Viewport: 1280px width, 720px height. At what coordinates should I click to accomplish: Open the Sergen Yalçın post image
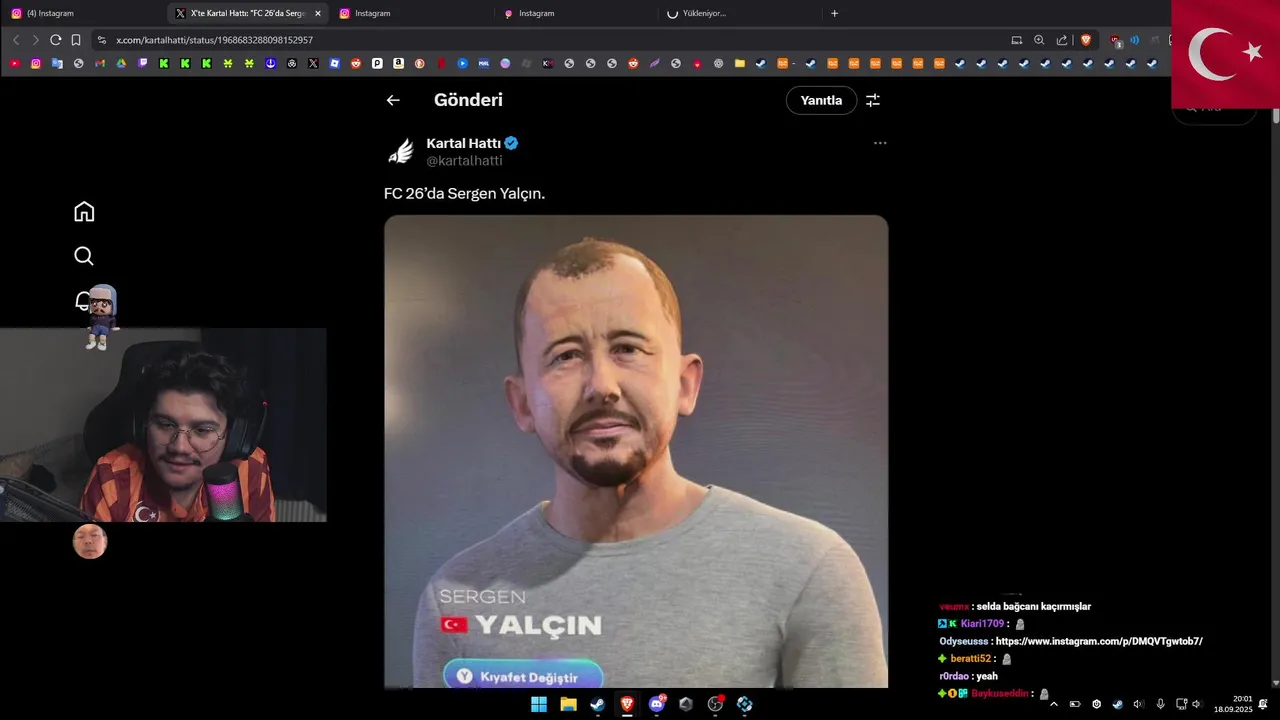[636, 451]
